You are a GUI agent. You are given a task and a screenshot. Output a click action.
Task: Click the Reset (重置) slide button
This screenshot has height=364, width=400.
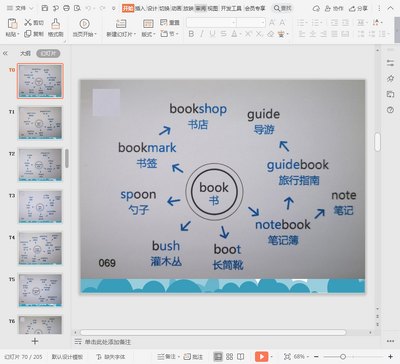170,23
